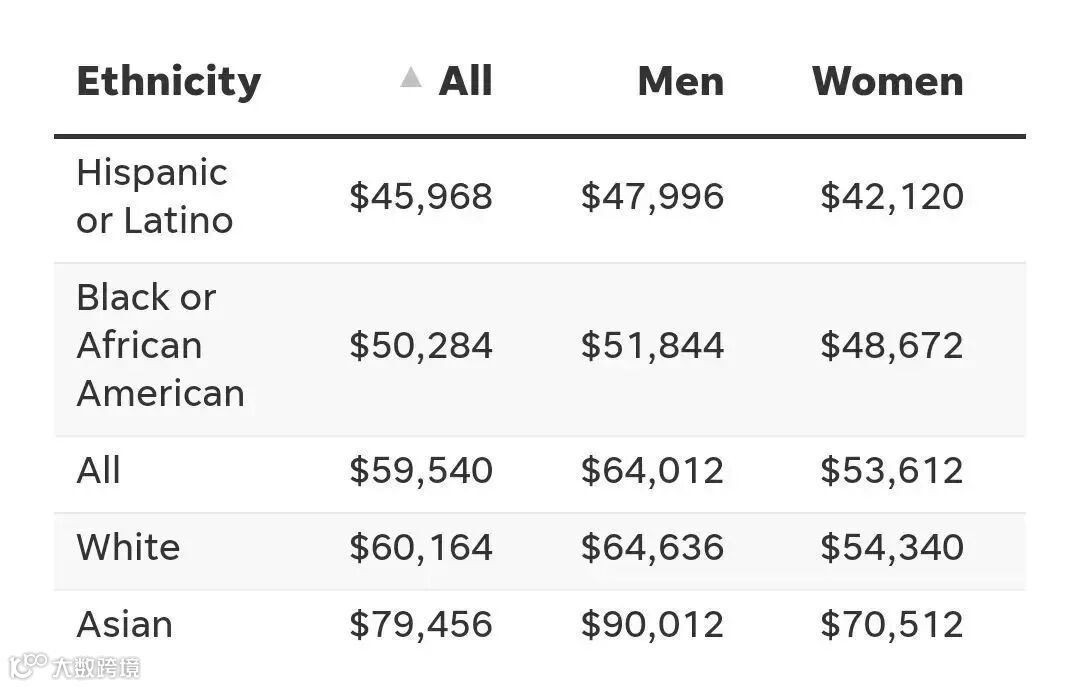1080x687 pixels.
Task: Sort by the Women column header
Action: (x=887, y=82)
